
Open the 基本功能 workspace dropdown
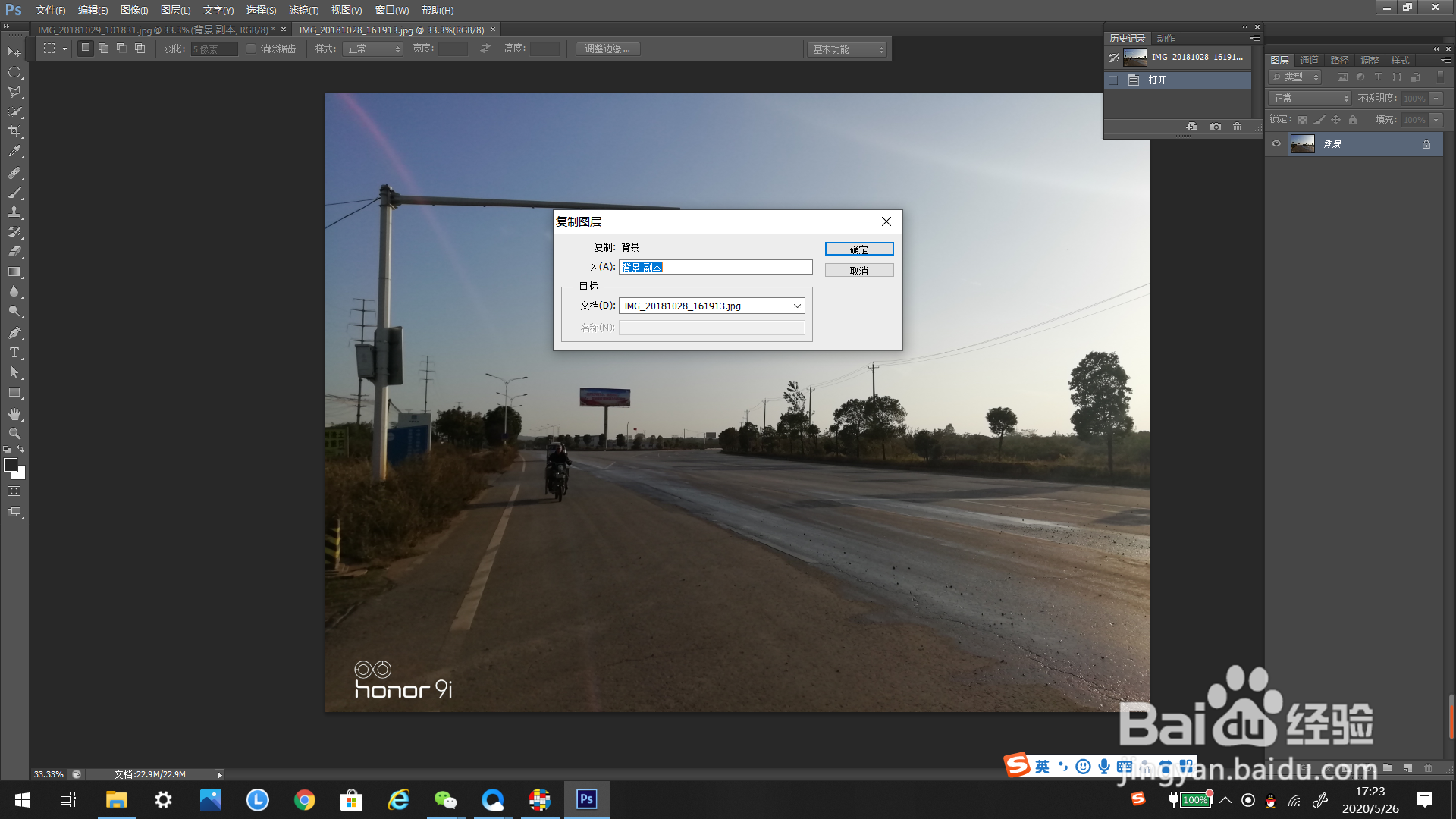click(847, 49)
